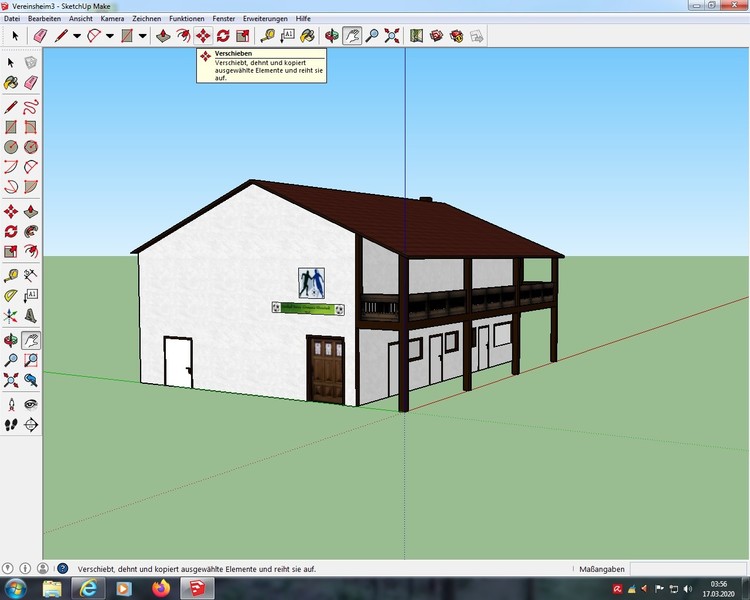750x600 pixels.
Task: Expand the arc tool dropdown arrow
Action: point(109,36)
